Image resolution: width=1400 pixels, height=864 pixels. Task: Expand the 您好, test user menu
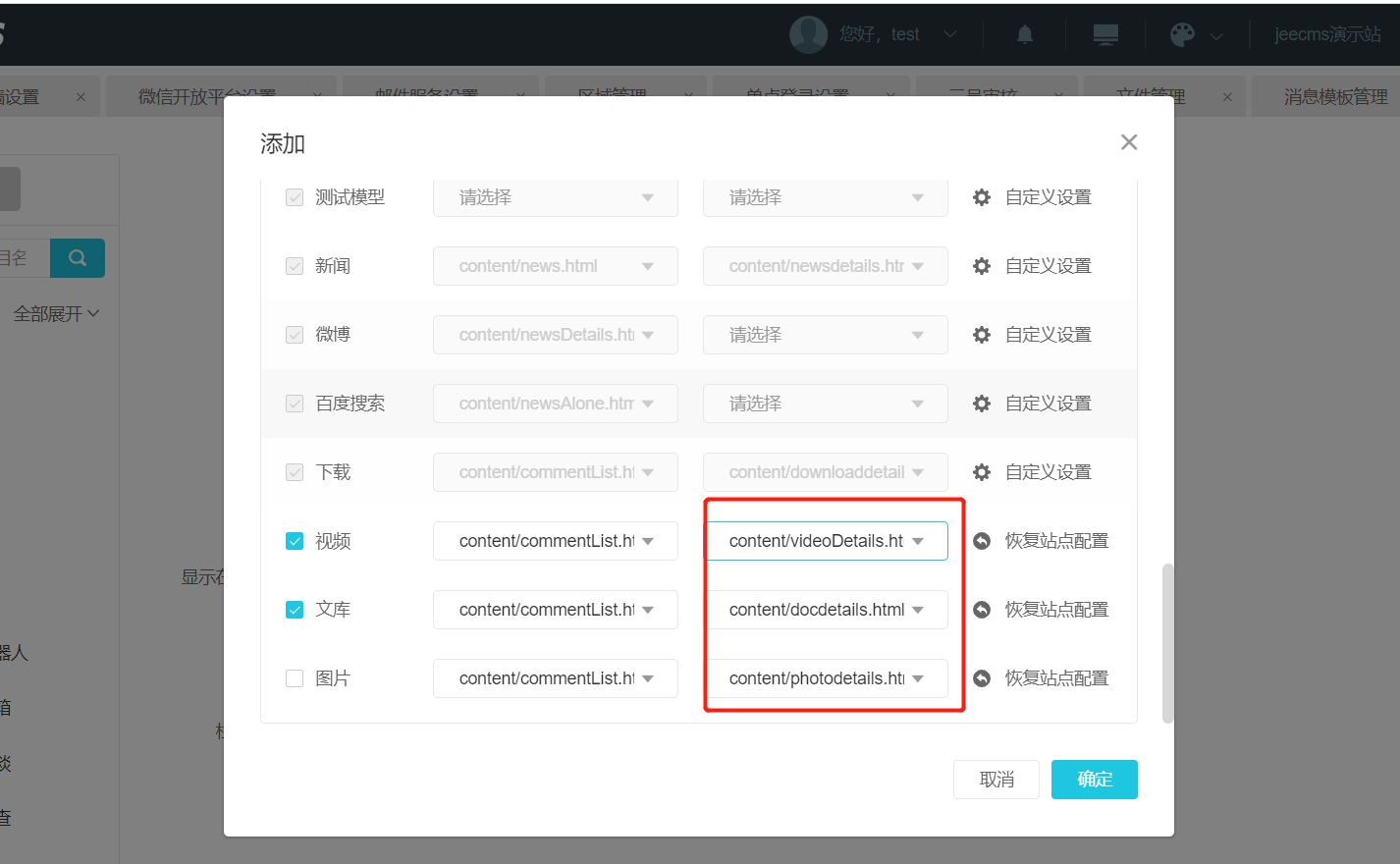tap(897, 34)
